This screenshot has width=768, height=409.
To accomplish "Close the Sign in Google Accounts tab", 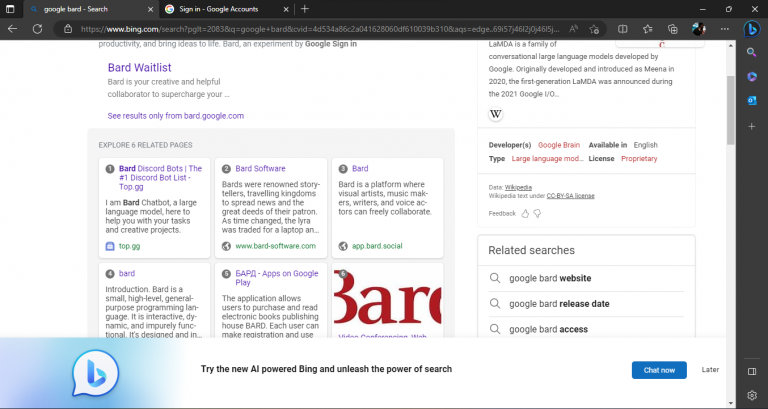I will coord(286,9).
